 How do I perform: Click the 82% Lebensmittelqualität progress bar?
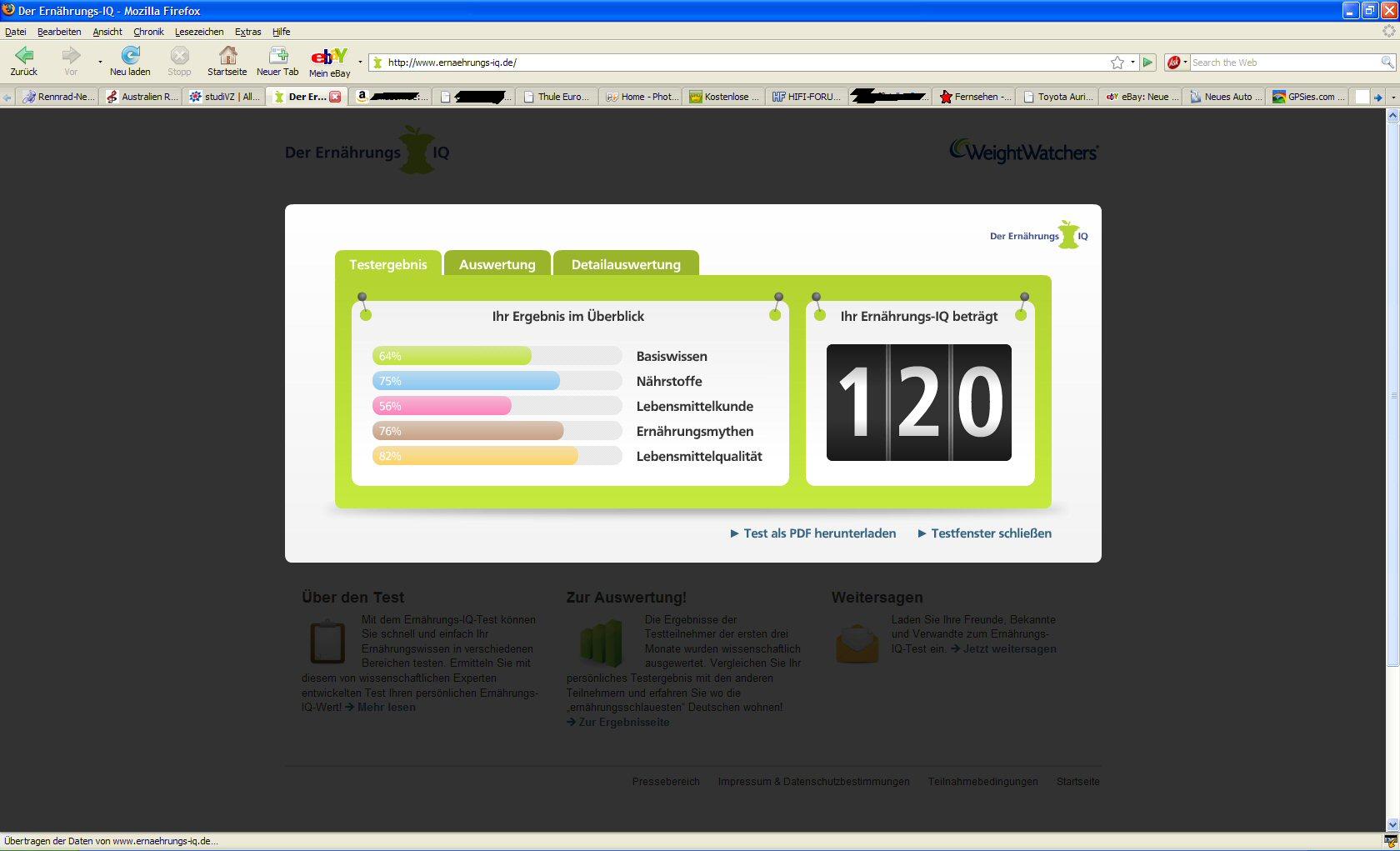(x=475, y=456)
